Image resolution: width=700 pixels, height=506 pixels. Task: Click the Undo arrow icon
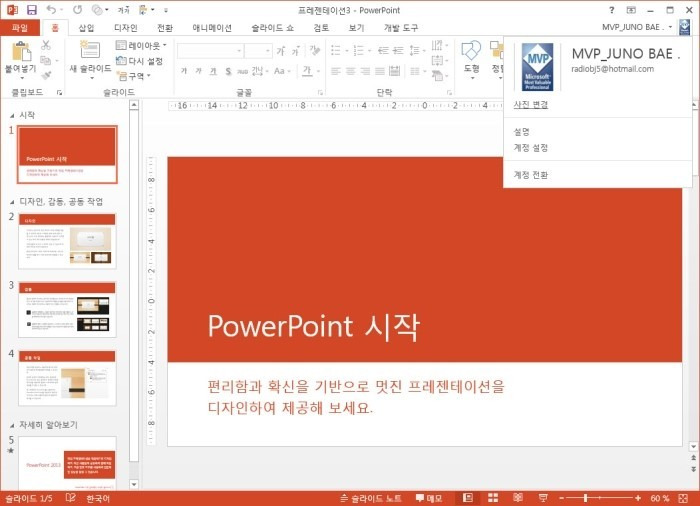(x=51, y=9)
